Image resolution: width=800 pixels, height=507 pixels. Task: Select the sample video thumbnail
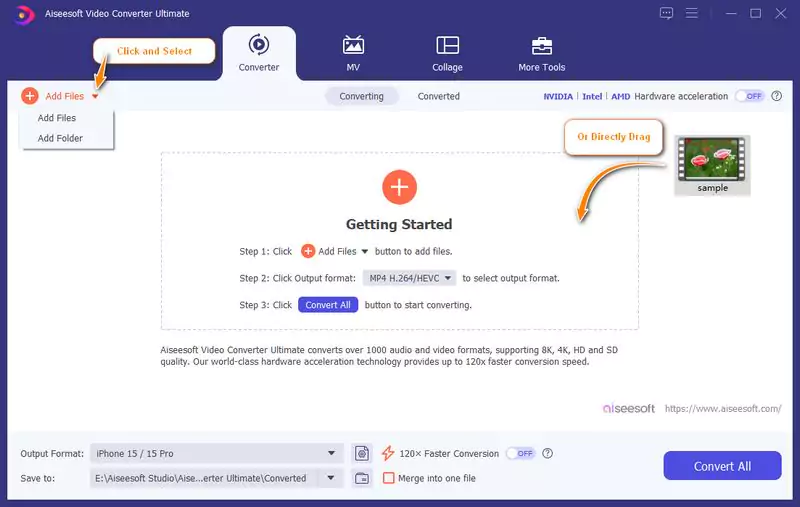pos(712,165)
